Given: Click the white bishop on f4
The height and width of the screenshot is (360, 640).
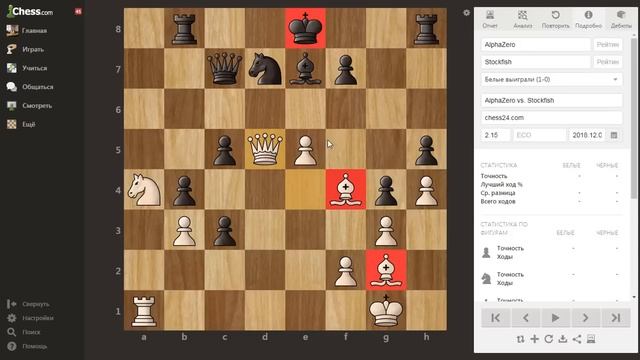Looking at the screenshot, I should pyautogui.click(x=346, y=190).
